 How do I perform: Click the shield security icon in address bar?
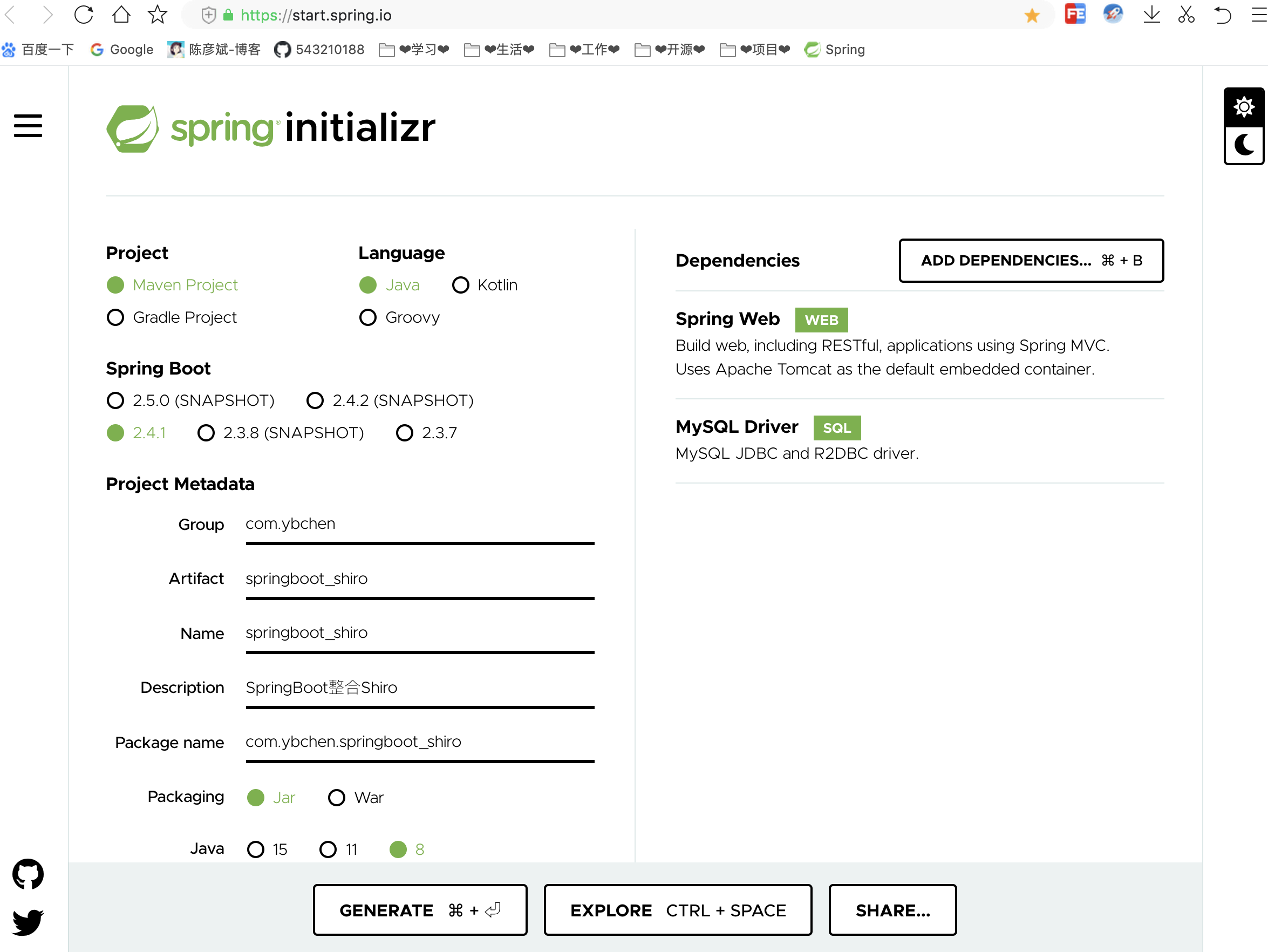coord(209,16)
